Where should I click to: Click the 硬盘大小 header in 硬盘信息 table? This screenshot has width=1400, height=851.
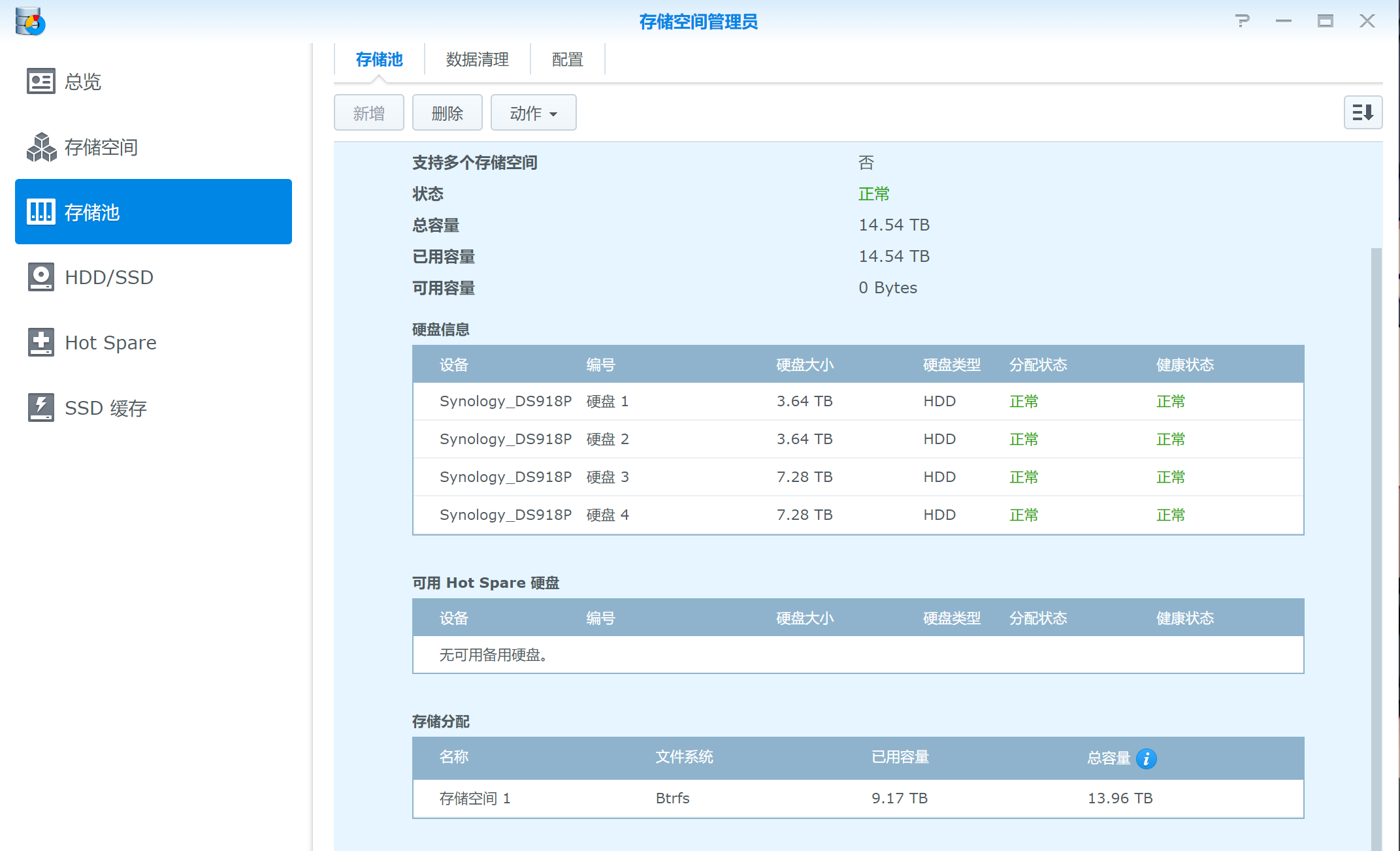pyautogui.click(x=805, y=364)
